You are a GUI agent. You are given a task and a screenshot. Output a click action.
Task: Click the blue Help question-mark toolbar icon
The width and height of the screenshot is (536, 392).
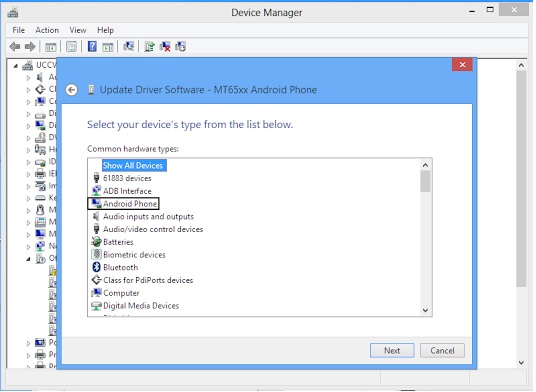coord(92,46)
